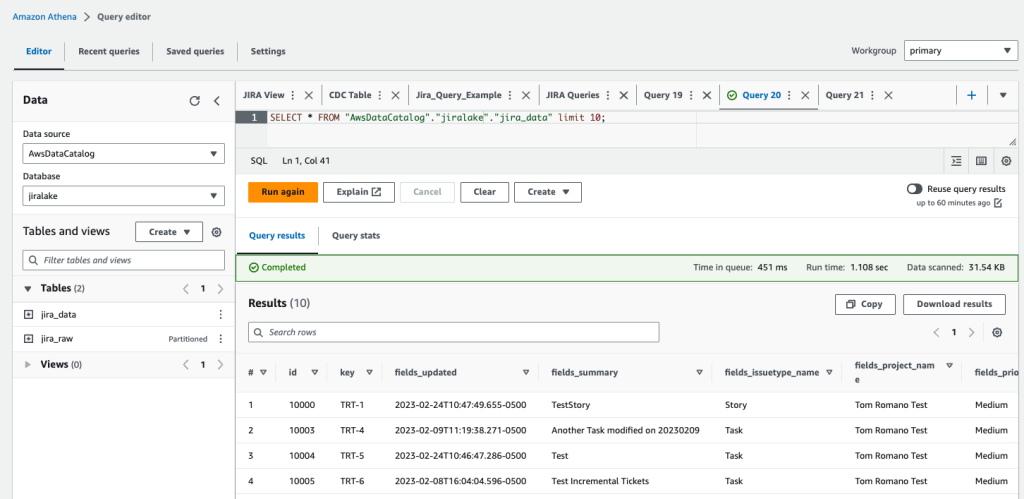Sort by the key column
Screen dimensions: 1024x499
(369, 372)
